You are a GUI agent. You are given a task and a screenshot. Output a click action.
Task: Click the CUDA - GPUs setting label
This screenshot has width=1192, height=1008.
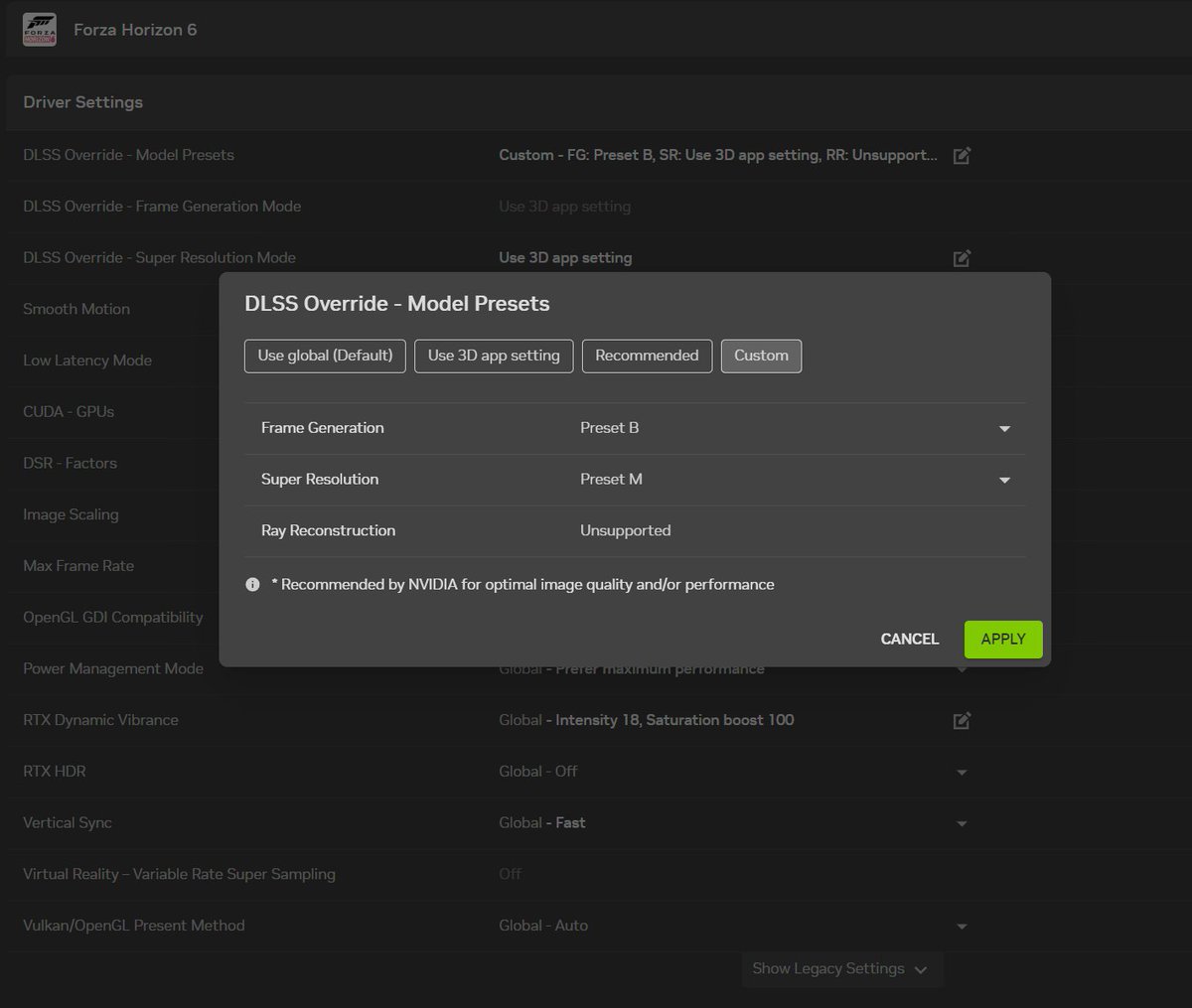point(69,411)
